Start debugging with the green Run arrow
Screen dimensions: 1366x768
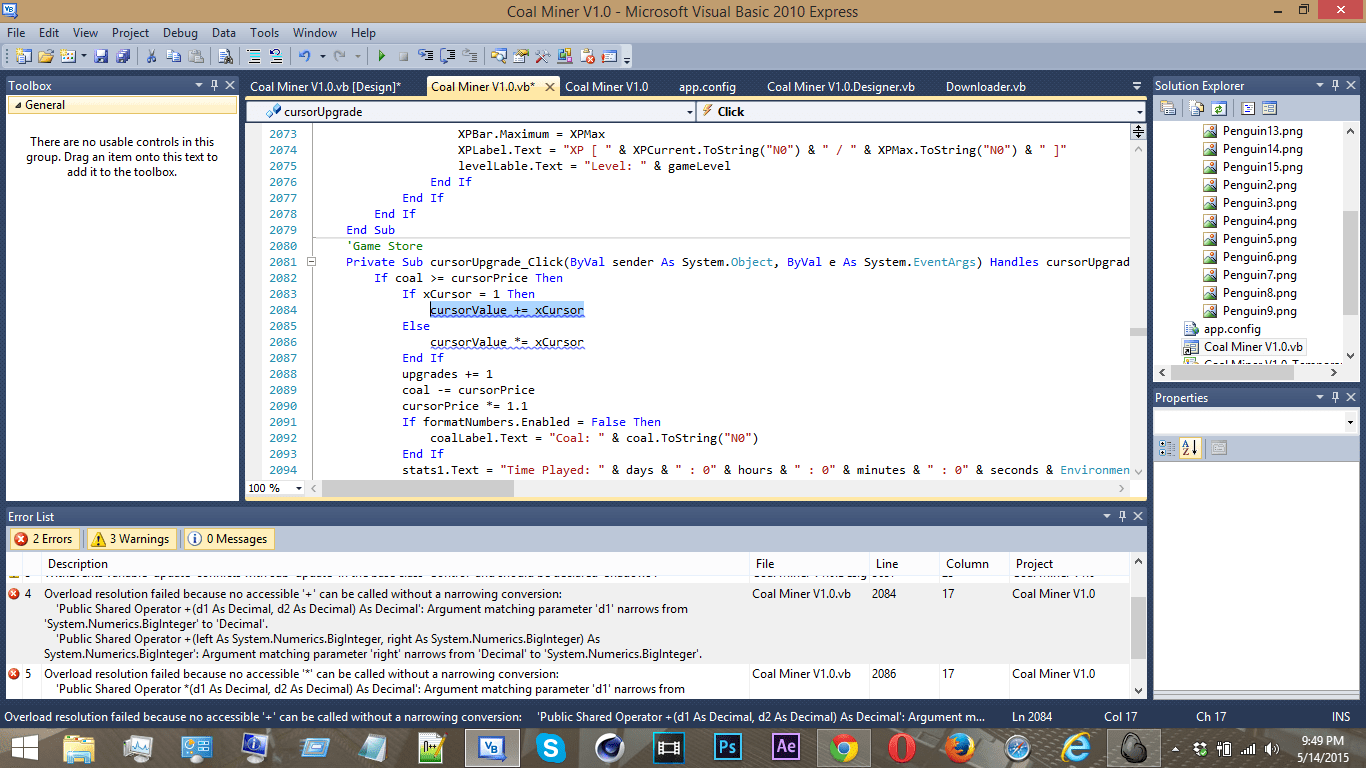tap(382, 57)
